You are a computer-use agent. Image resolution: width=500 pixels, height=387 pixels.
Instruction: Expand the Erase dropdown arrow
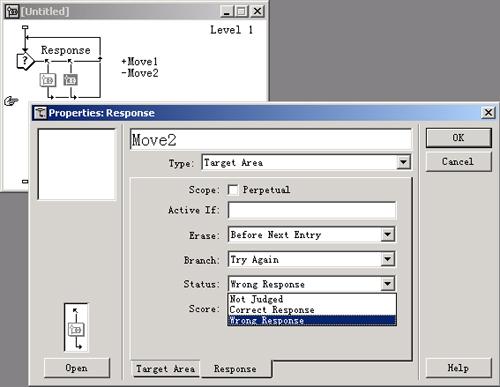(387, 235)
